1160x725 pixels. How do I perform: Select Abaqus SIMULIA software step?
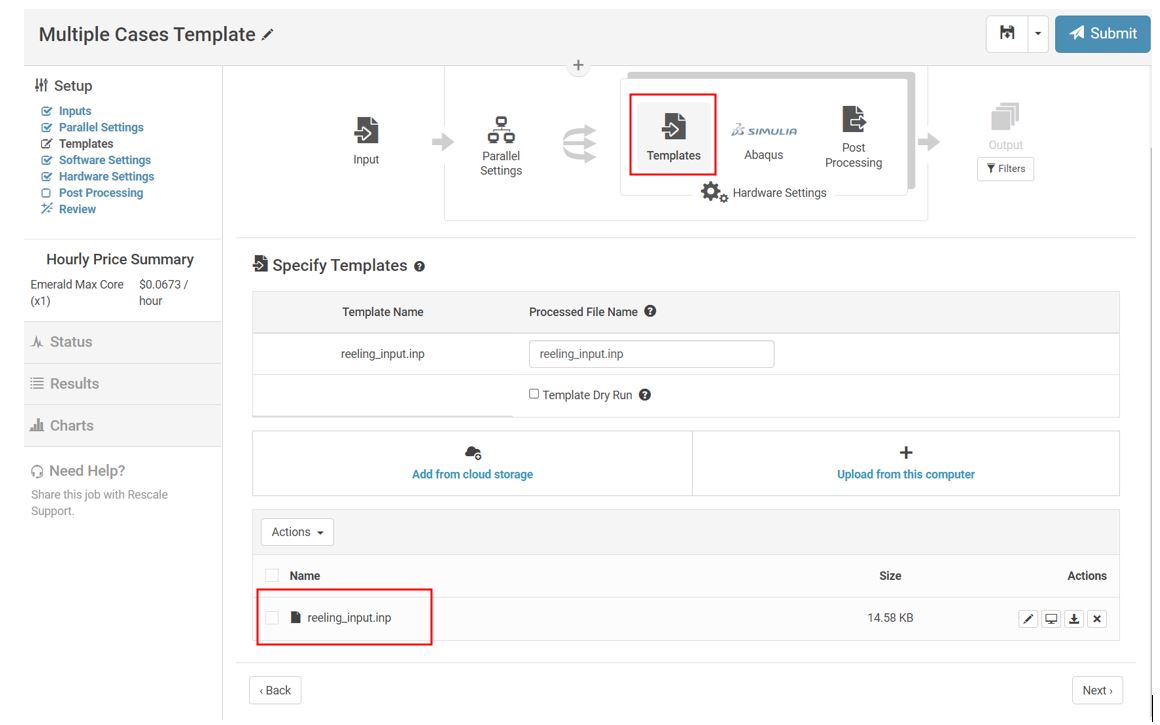(x=763, y=141)
